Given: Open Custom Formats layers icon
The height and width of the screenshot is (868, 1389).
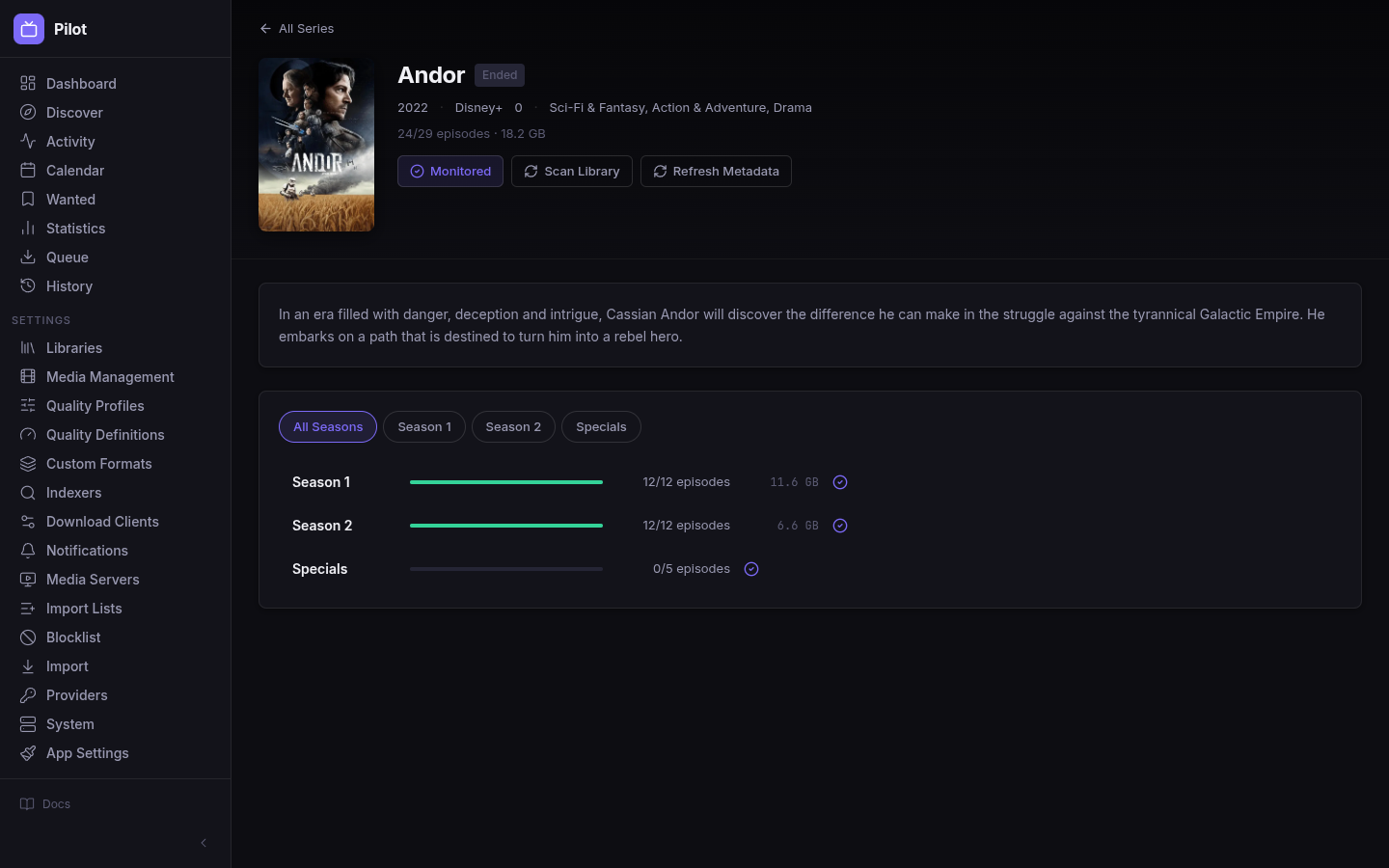Looking at the screenshot, I should tap(28, 464).
